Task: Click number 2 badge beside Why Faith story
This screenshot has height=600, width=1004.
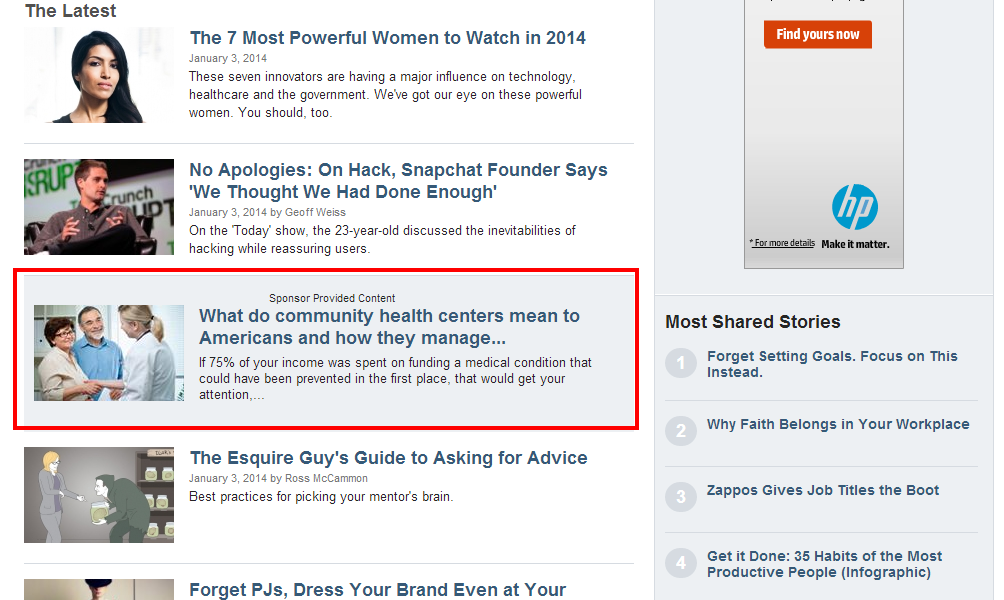Action: pos(681,430)
